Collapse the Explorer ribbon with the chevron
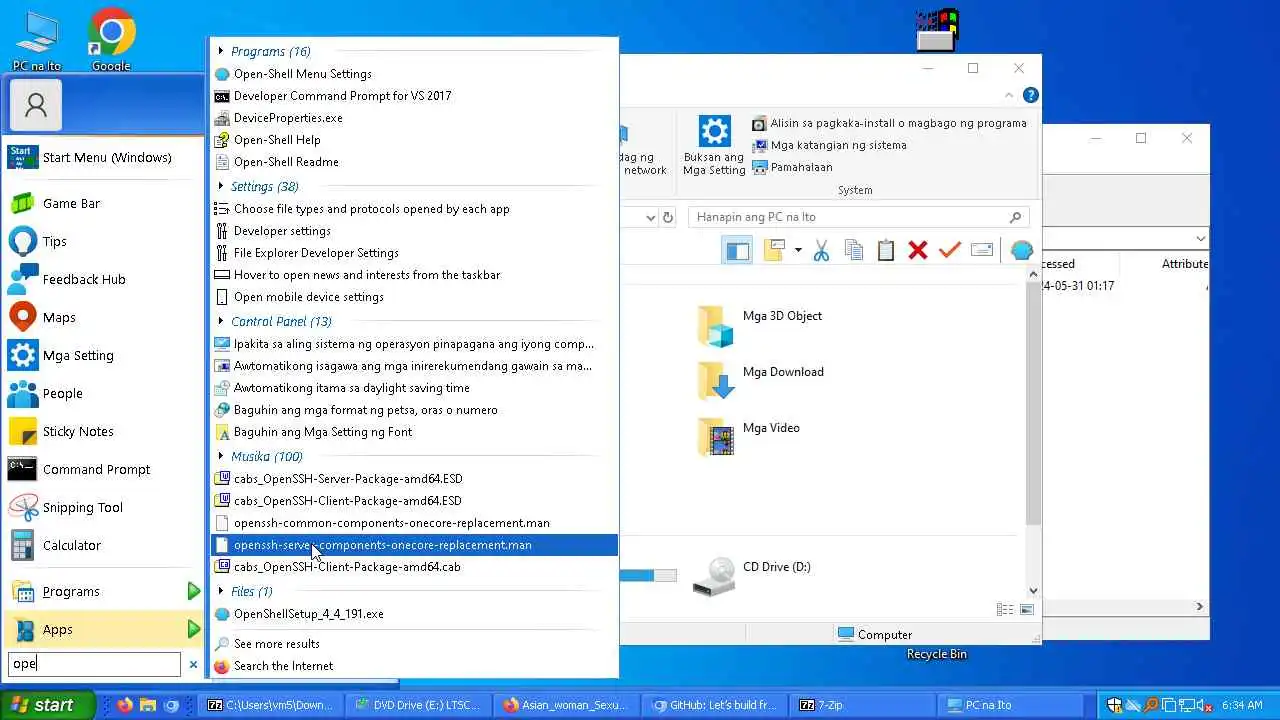This screenshot has height=720, width=1280. coord(1009,96)
